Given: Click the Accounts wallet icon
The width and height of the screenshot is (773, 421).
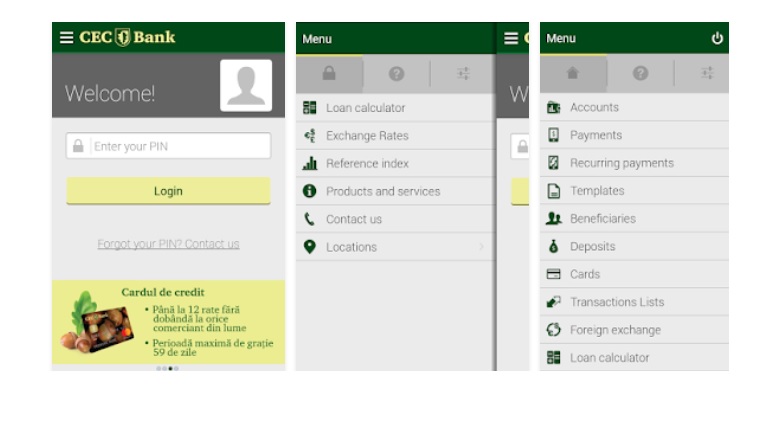Looking at the screenshot, I should [x=554, y=107].
